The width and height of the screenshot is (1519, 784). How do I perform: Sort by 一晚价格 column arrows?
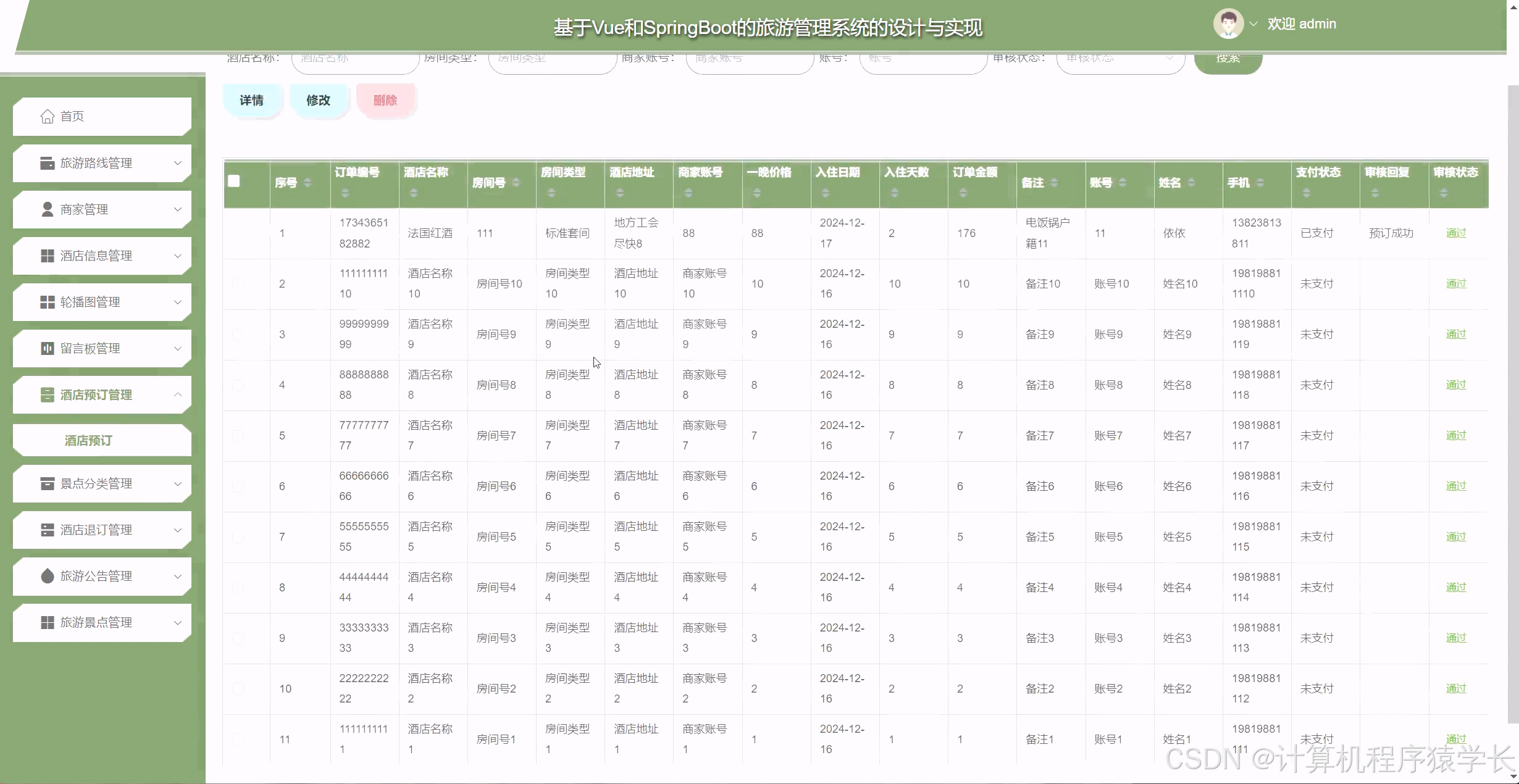click(757, 193)
